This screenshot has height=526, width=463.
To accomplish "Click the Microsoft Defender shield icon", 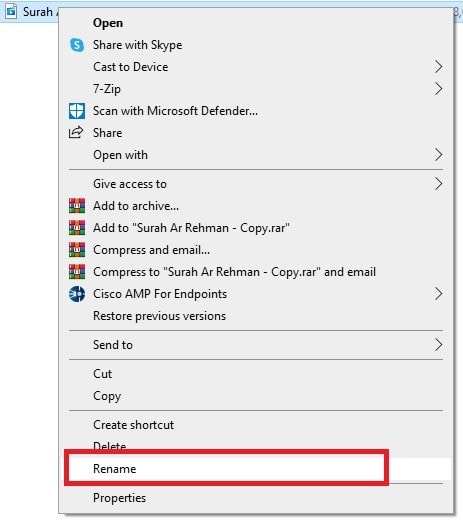I will click(x=77, y=111).
